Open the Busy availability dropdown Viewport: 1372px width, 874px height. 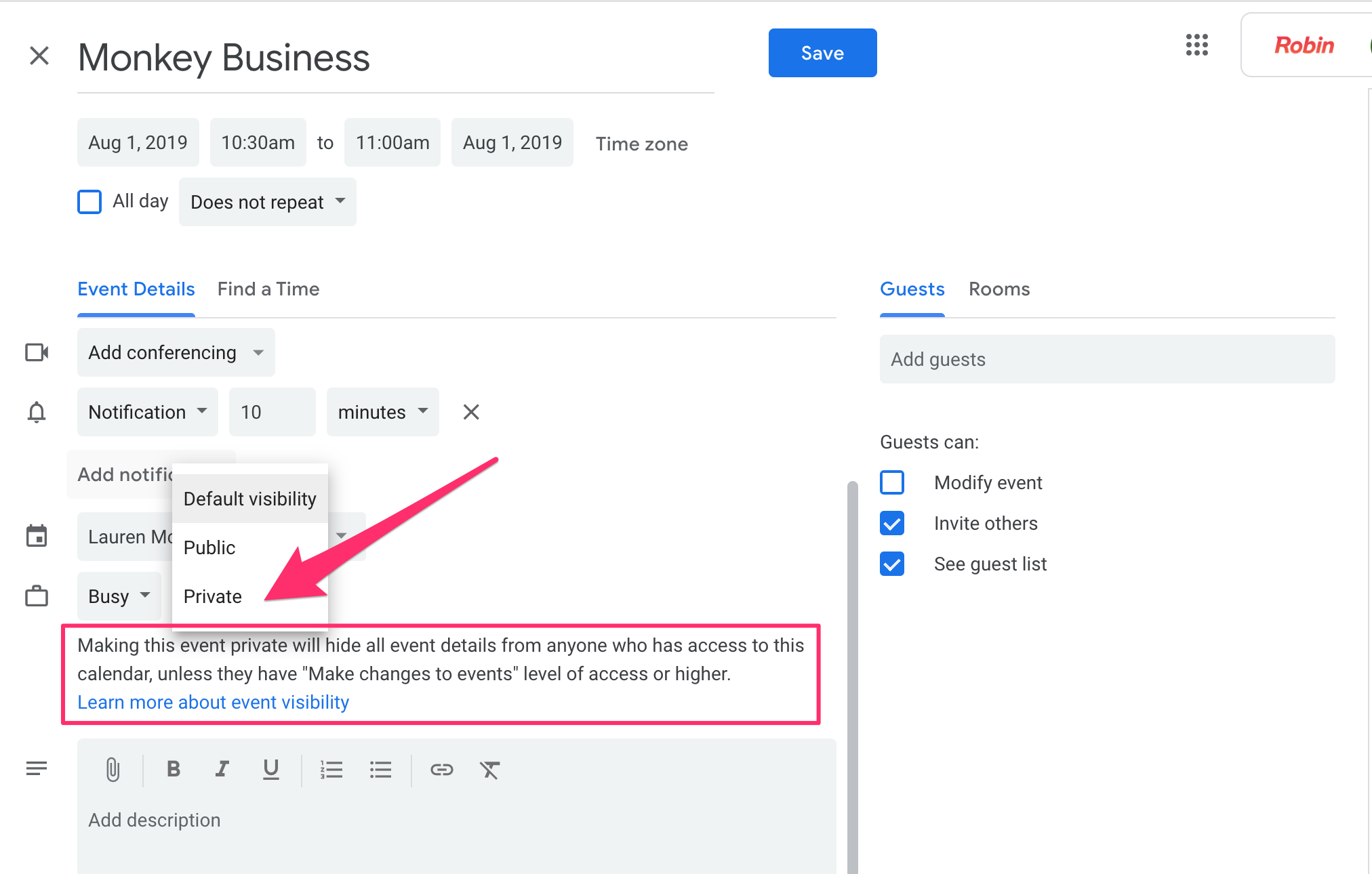pyautogui.click(x=119, y=596)
